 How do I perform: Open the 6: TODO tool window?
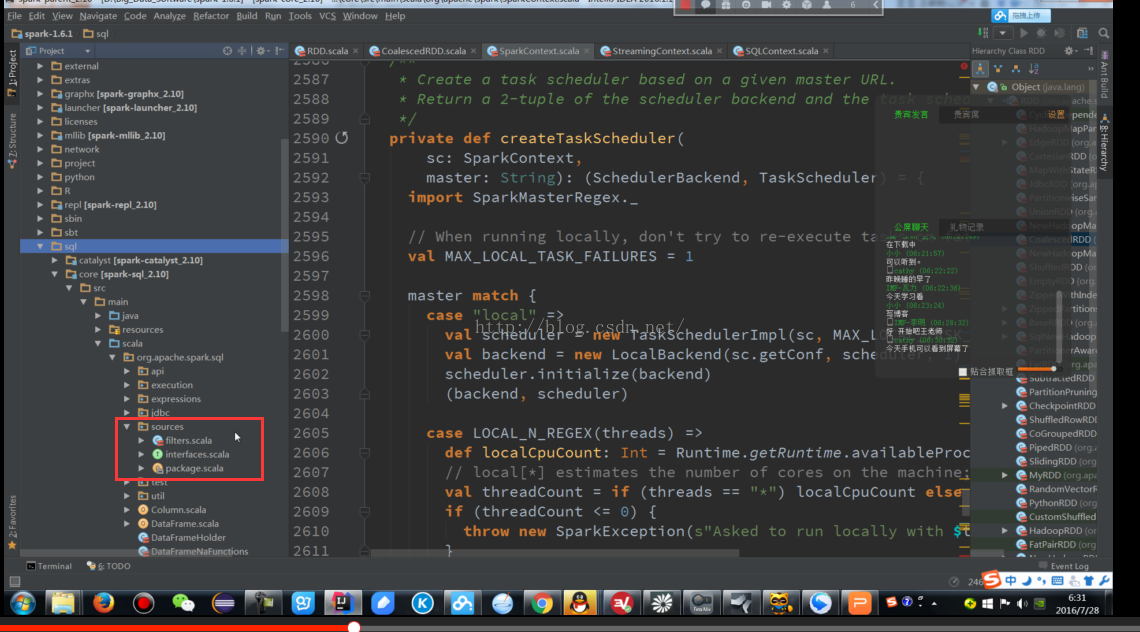click(109, 566)
